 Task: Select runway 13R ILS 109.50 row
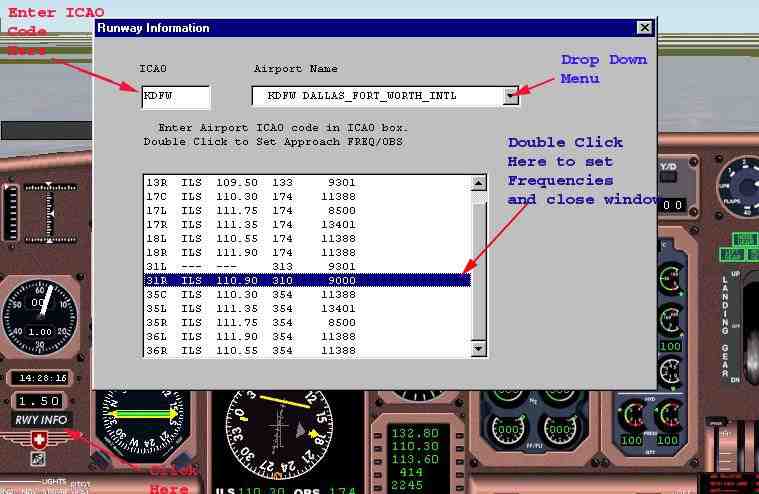[x=308, y=183]
